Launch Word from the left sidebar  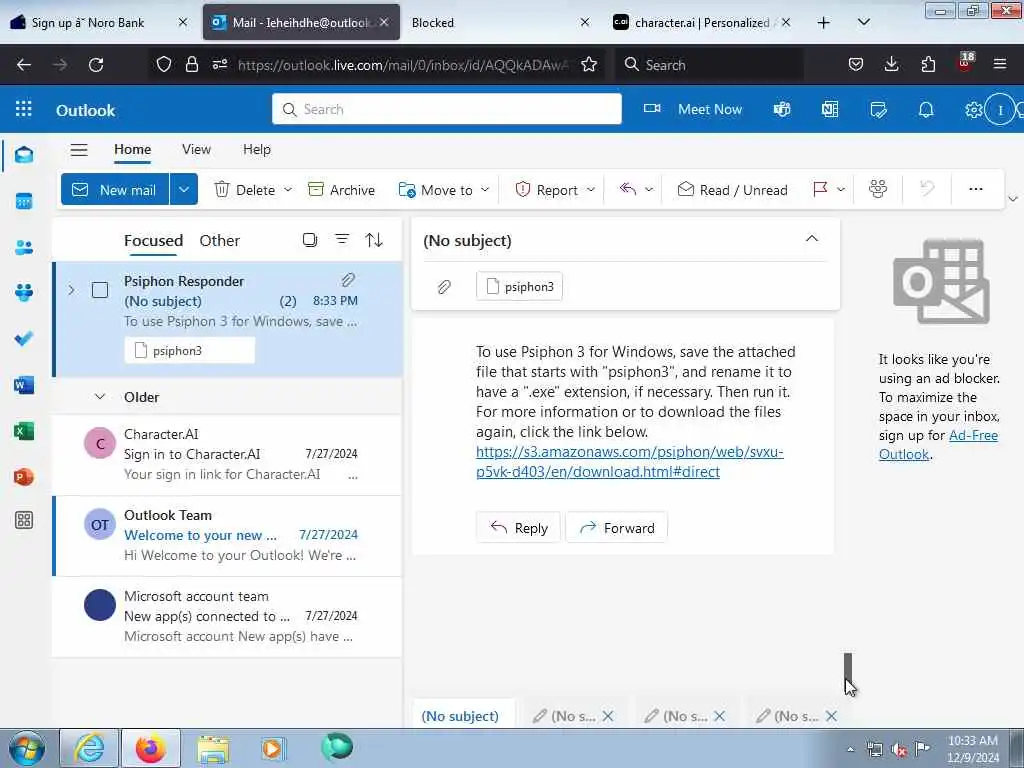coord(24,385)
